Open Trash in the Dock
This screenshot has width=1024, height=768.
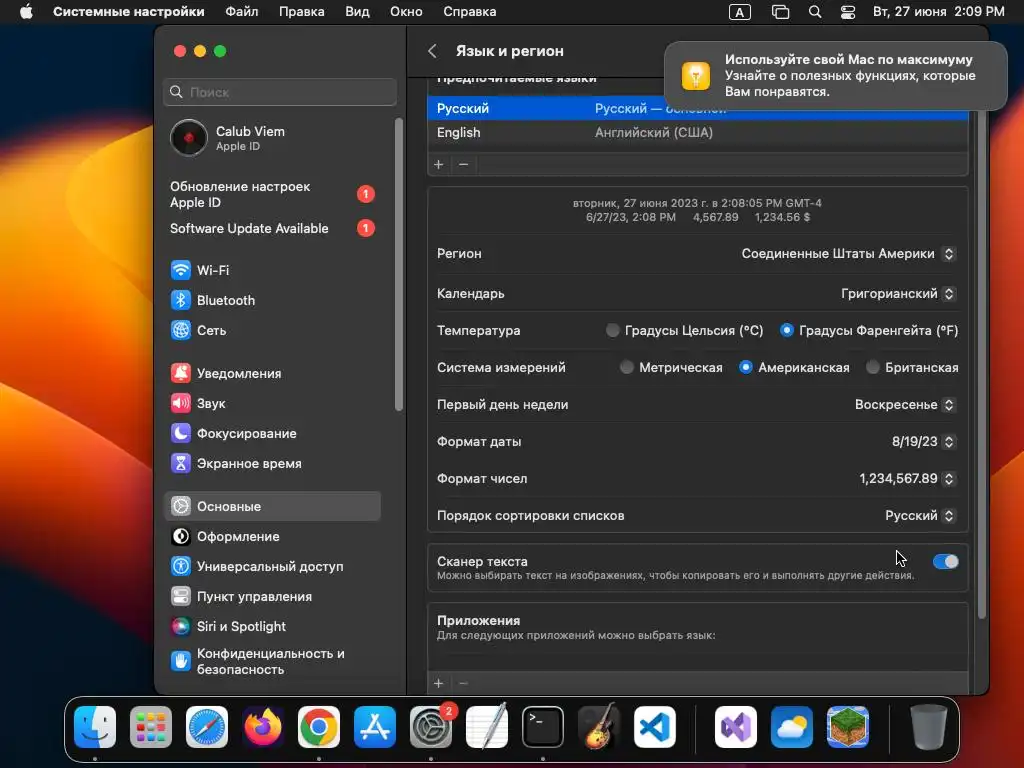tap(929, 727)
